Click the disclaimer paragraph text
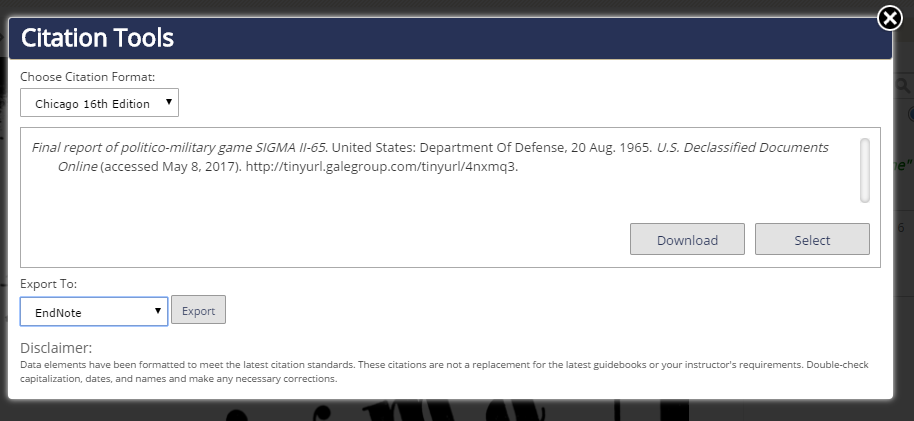This screenshot has width=914, height=421. tap(440, 365)
